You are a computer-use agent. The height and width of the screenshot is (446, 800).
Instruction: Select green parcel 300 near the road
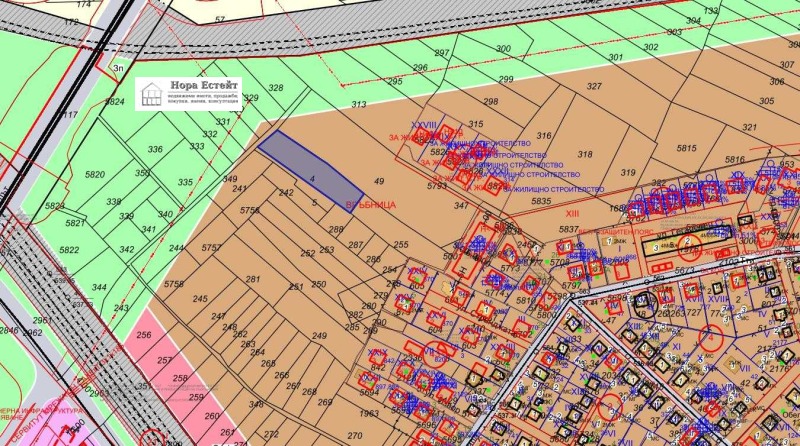point(503,48)
